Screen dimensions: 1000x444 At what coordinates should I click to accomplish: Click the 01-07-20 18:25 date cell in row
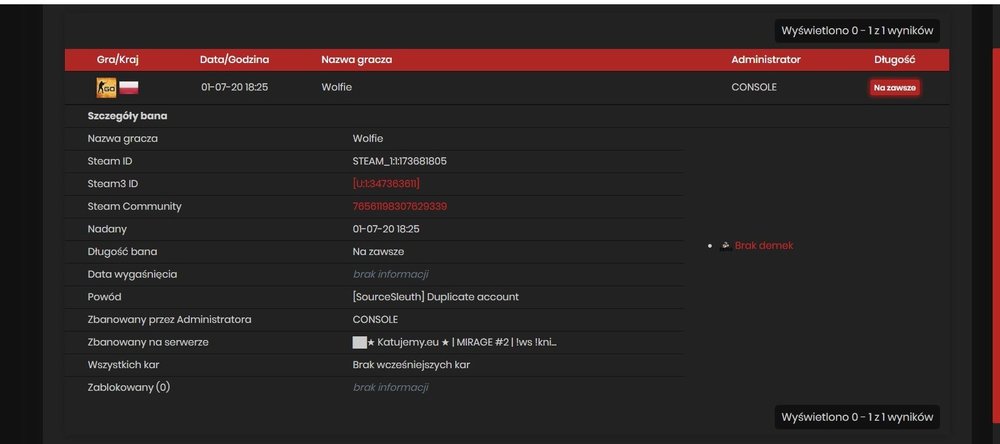(235, 87)
